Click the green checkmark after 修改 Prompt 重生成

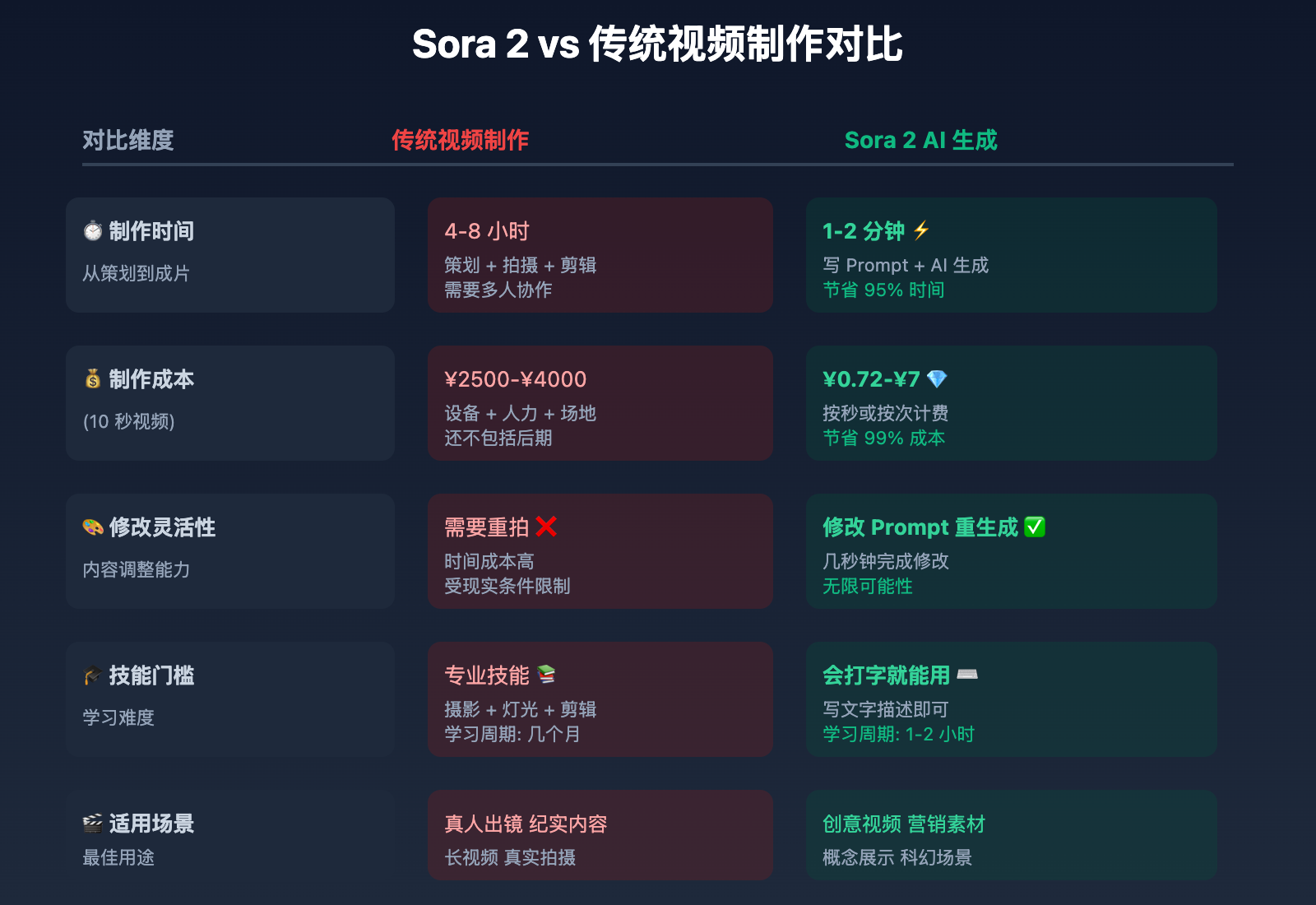pyautogui.click(x=1035, y=527)
